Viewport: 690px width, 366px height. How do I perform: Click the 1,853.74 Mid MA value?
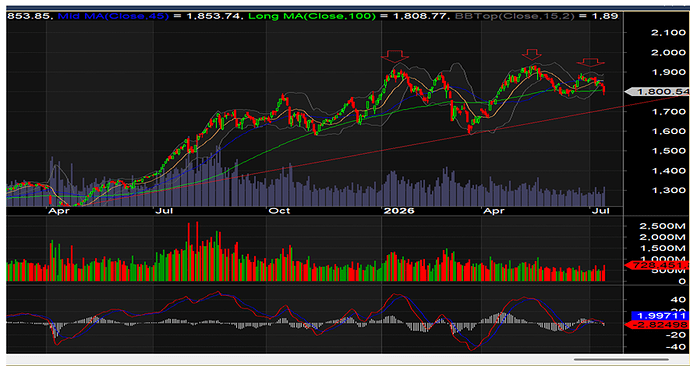pos(213,16)
